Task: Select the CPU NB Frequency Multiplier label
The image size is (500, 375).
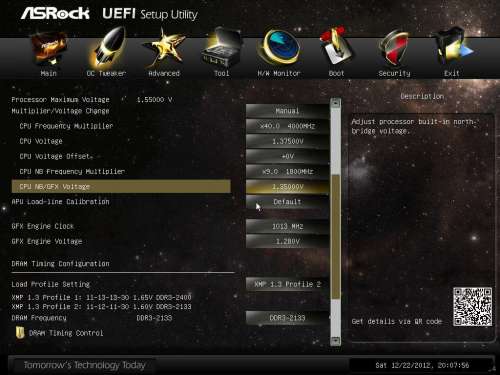Action: [72, 171]
